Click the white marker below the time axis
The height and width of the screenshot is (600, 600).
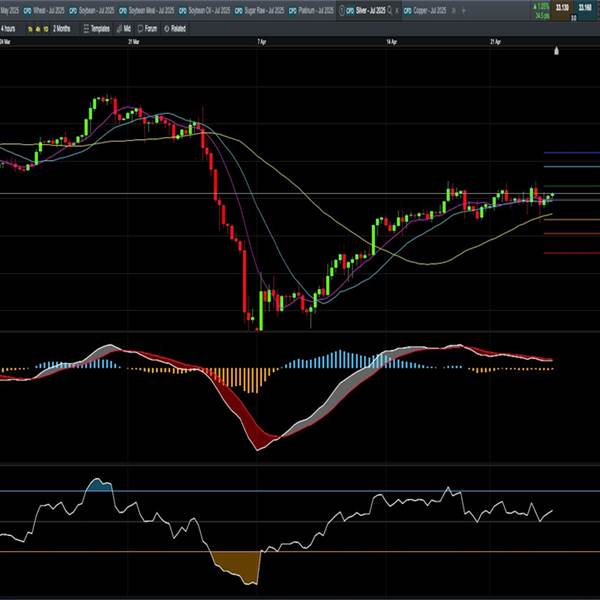556,51
